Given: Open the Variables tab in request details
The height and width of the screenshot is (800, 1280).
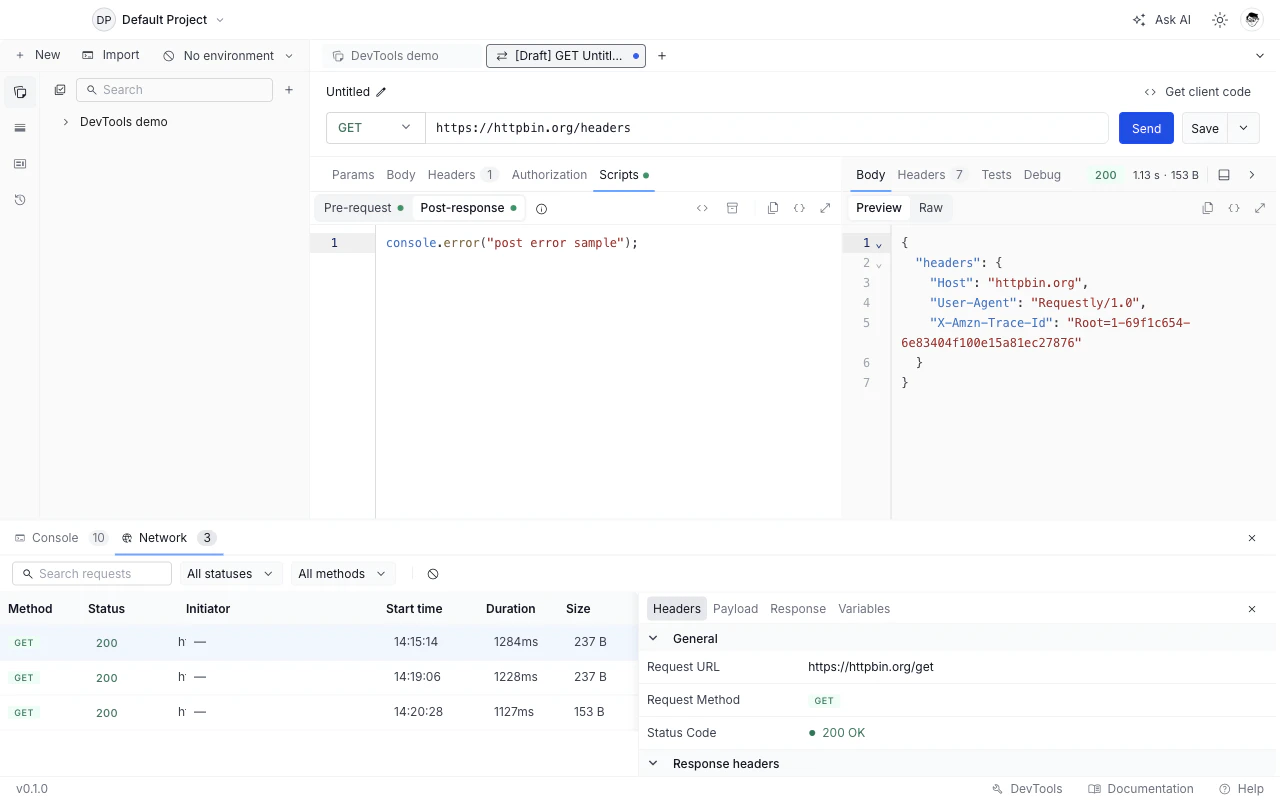Looking at the screenshot, I should click(864, 609).
